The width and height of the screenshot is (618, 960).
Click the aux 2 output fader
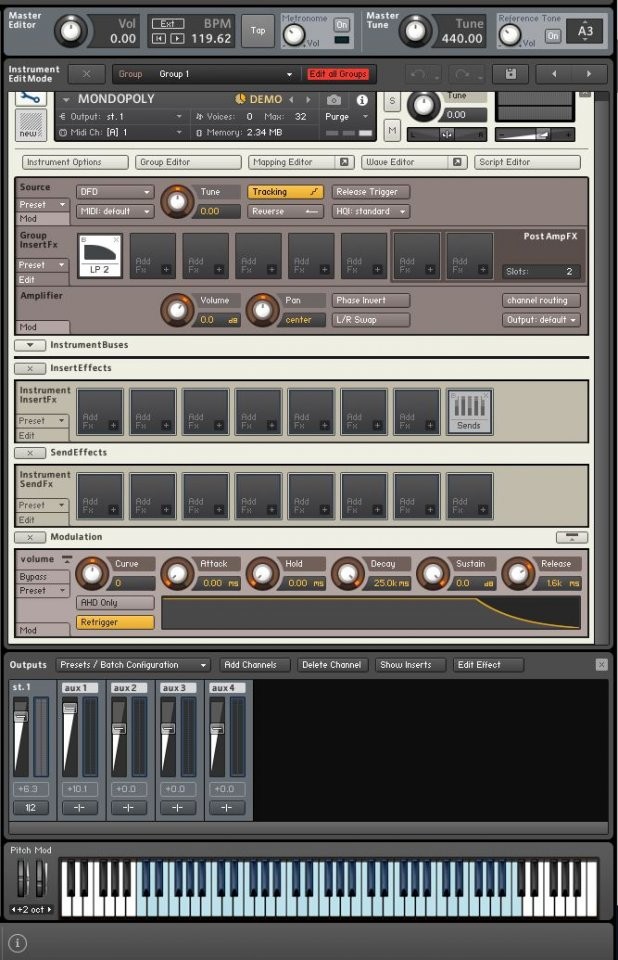pos(119,729)
